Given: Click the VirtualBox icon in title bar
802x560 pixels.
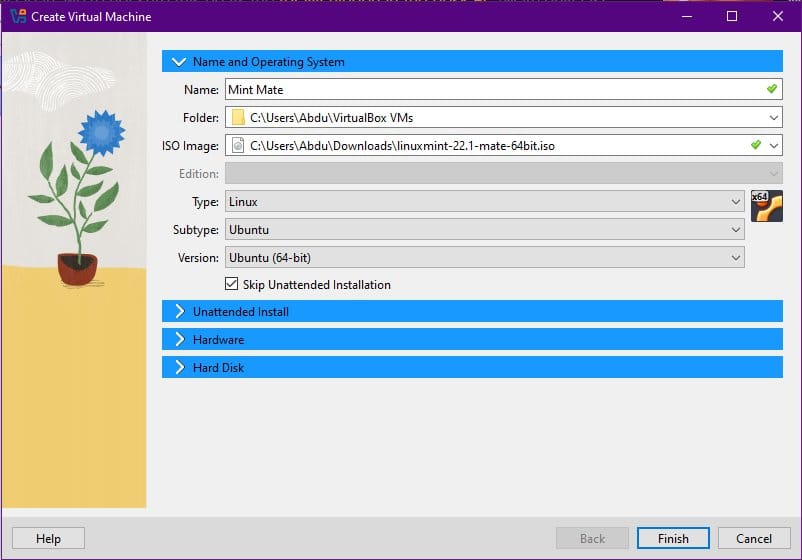Looking at the screenshot, I should point(18,16).
